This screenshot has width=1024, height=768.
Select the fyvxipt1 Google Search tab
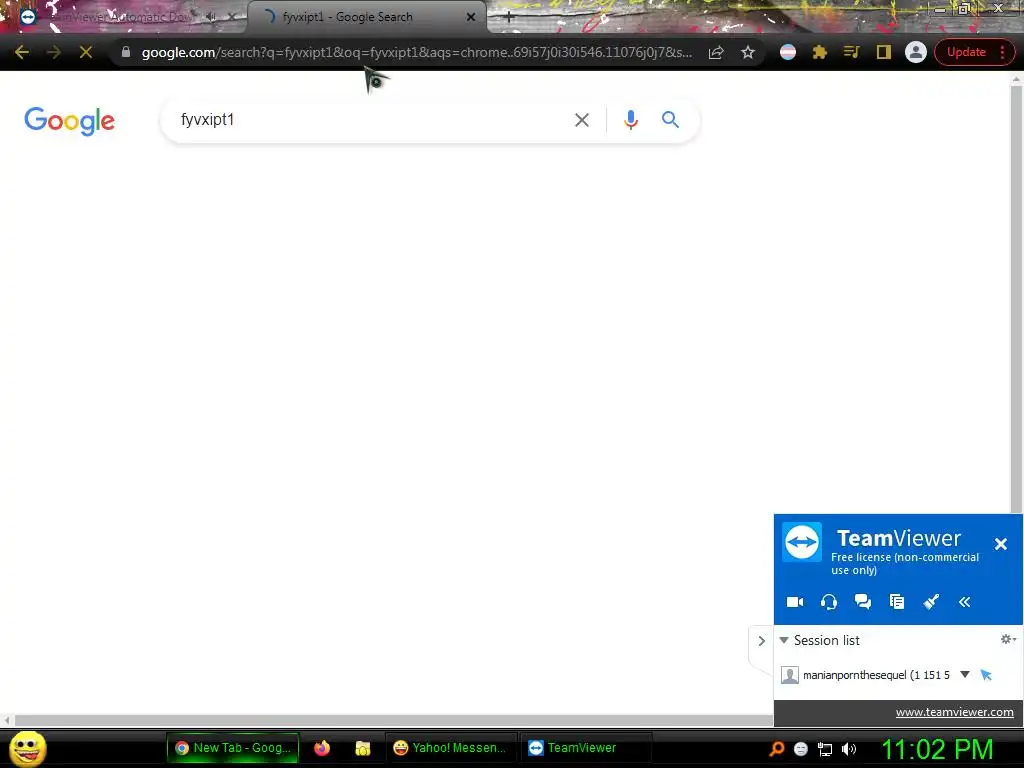[366, 17]
